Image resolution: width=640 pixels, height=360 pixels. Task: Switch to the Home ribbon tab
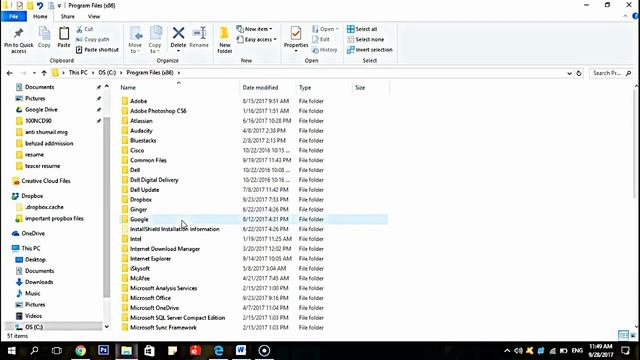[40, 16]
